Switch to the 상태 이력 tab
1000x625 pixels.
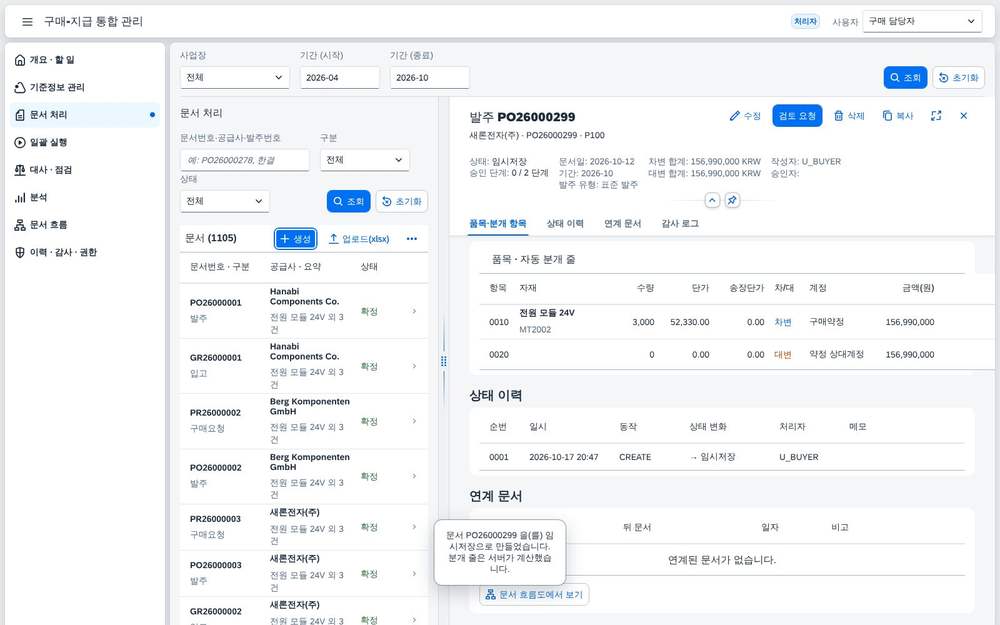click(565, 223)
